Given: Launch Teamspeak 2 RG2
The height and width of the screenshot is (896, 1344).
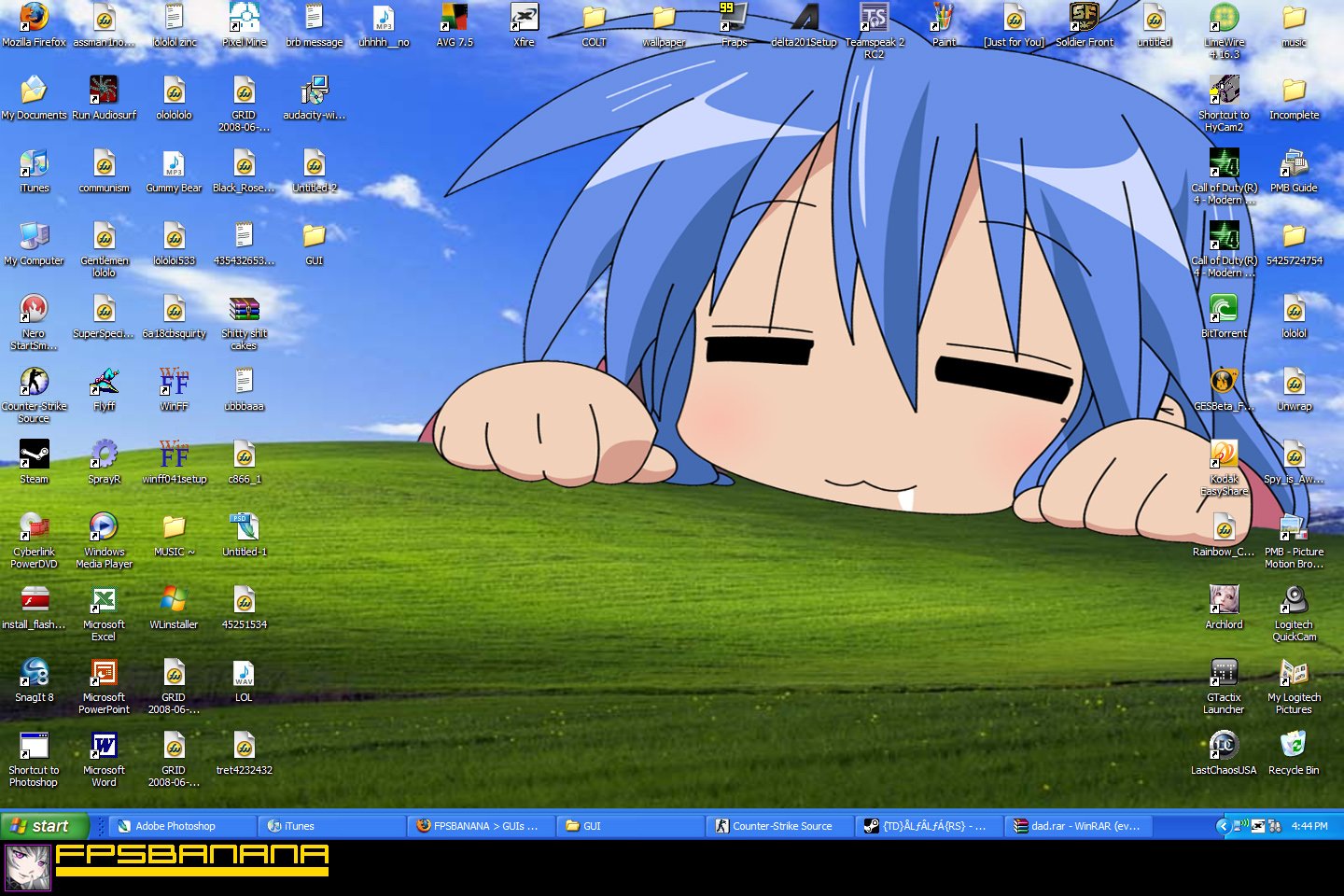Looking at the screenshot, I should [874, 21].
